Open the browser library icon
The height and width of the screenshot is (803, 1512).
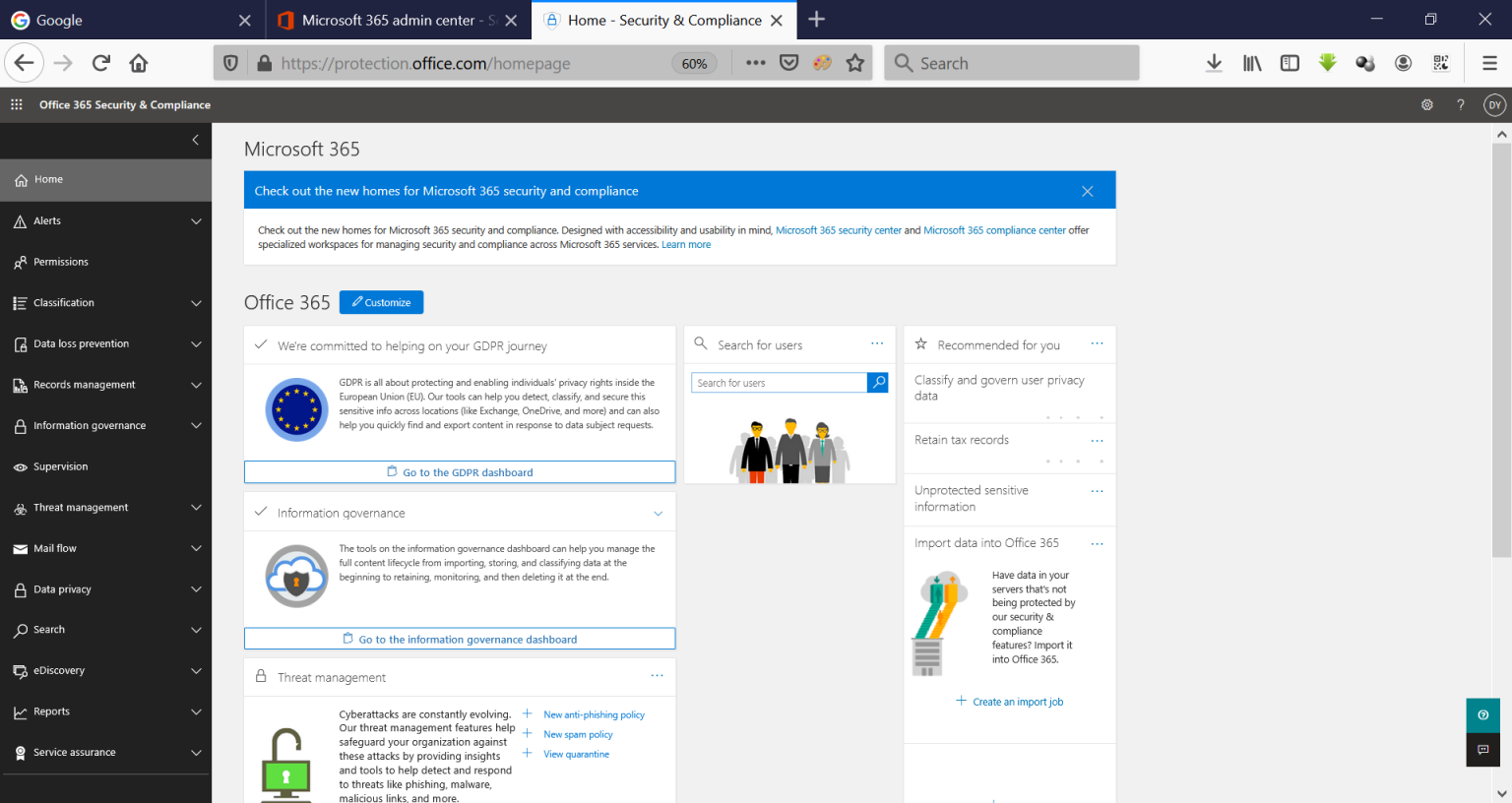pos(1252,63)
